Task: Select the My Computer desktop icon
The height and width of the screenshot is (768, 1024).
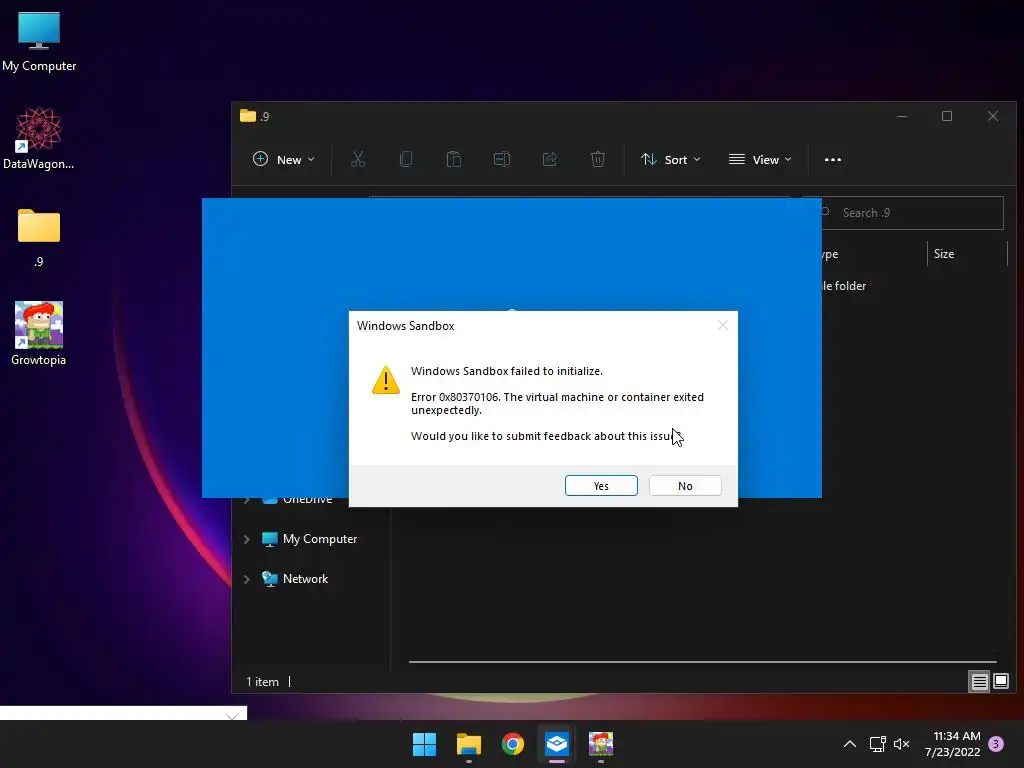Action: [x=39, y=42]
